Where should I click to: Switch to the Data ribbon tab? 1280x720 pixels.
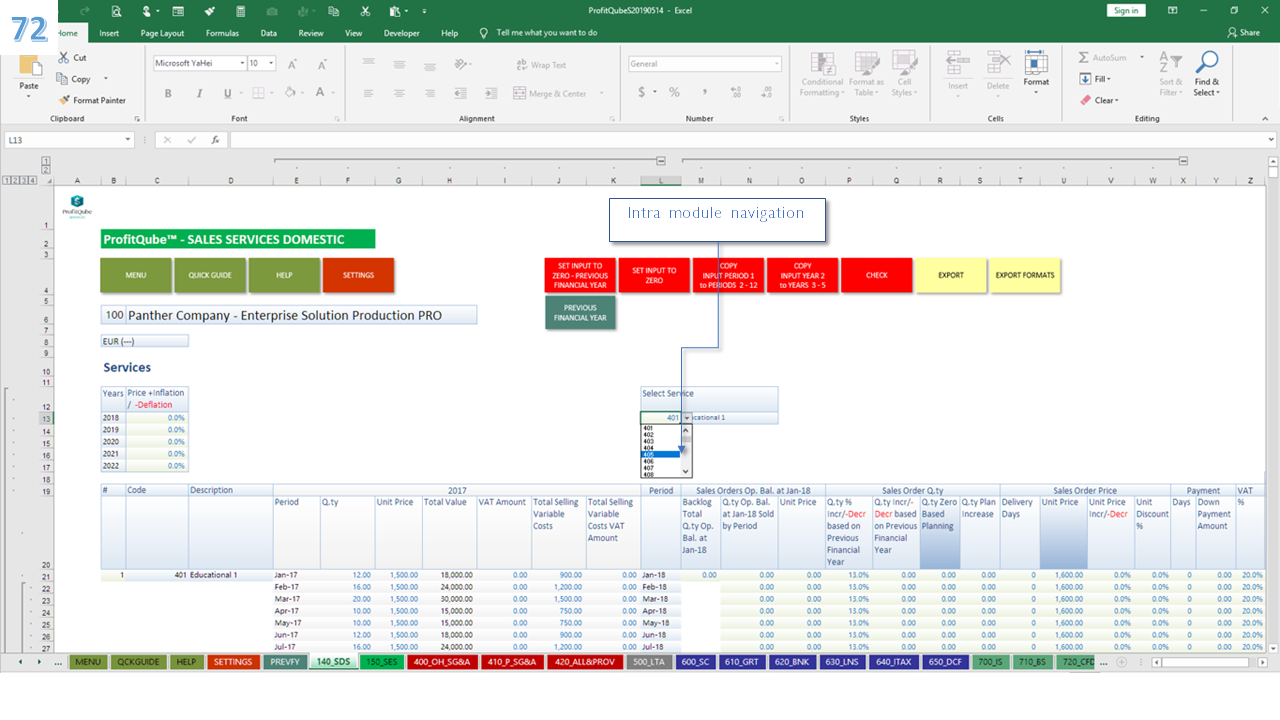[x=269, y=33]
